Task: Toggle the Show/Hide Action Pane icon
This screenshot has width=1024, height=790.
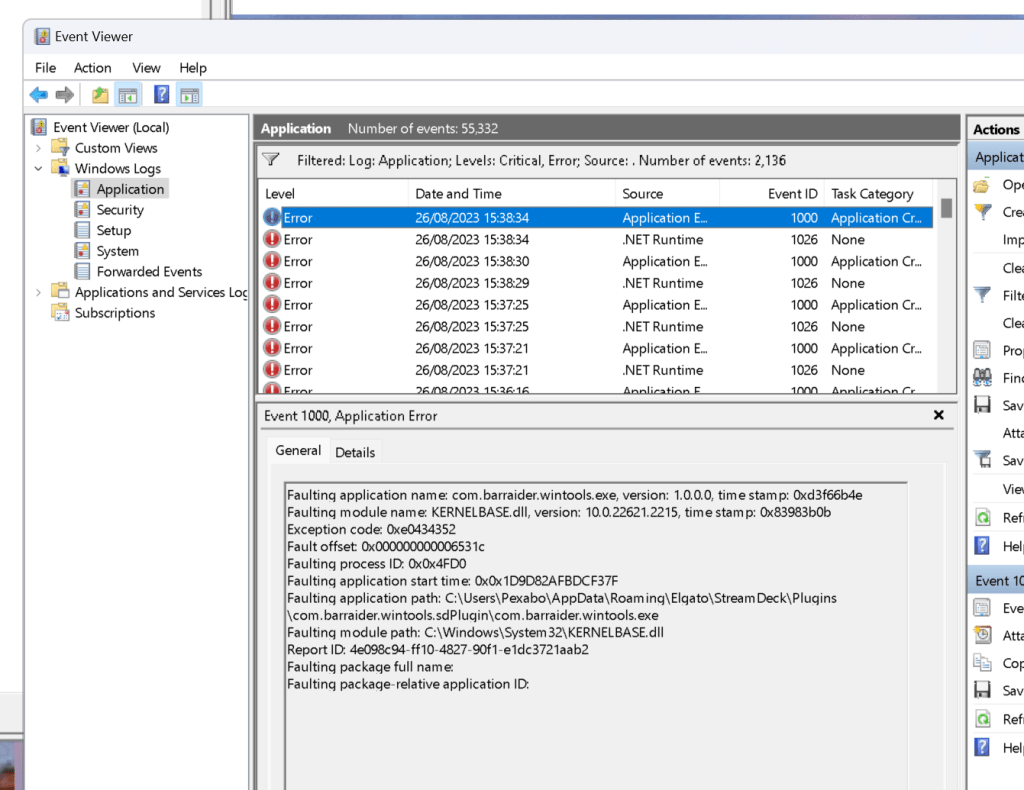Action: (190, 95)
